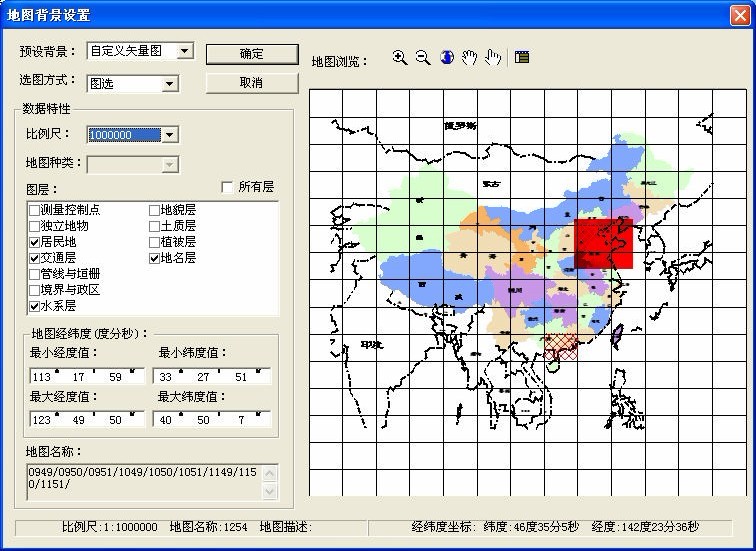Enable the 独立地物 layer checkbox
756x551 pixels.
coord(34,226)
